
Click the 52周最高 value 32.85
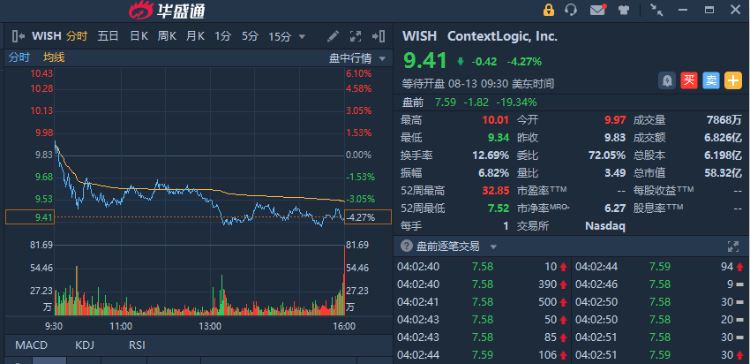(x=496, y=191)
